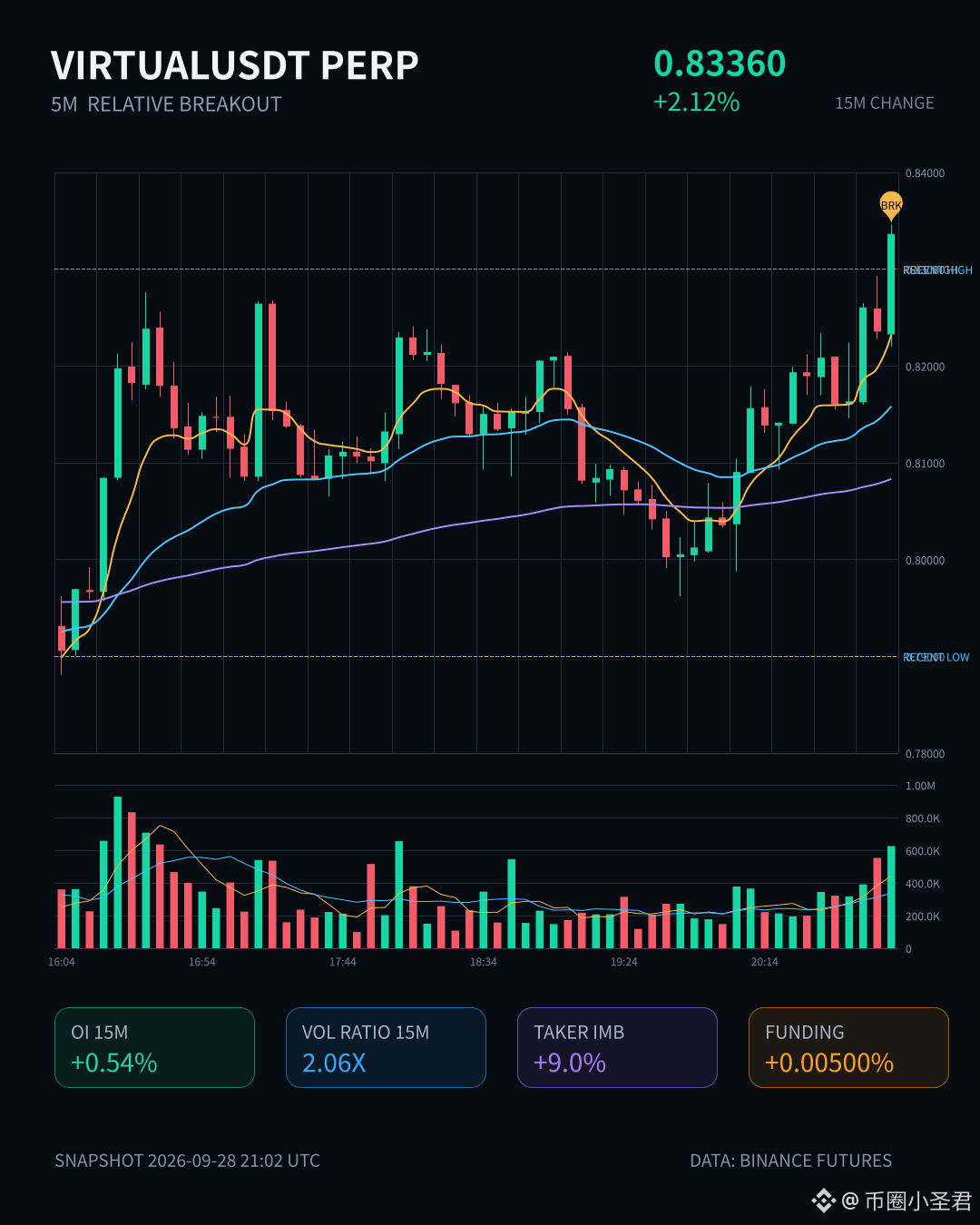Click the 0.82000 price axis label
Image resolution: width=980 pixels, height=1225 pixels.
(925, 367)
